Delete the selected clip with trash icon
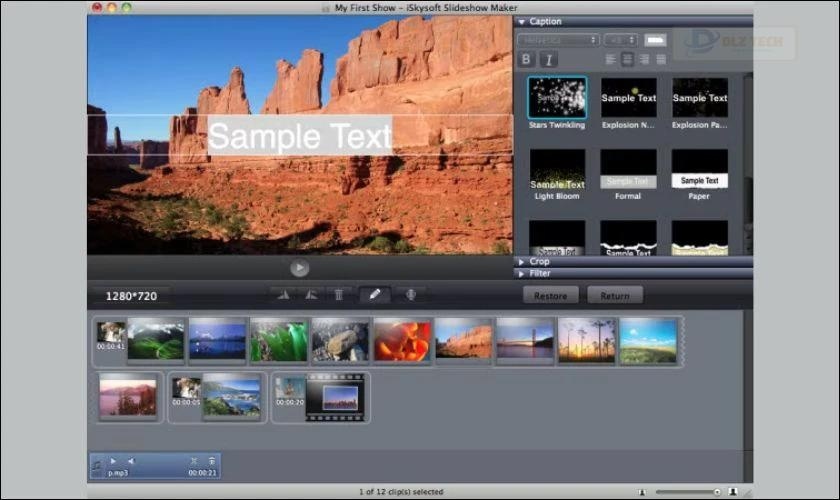Viewport: 840px width, 500px height. 339,295
